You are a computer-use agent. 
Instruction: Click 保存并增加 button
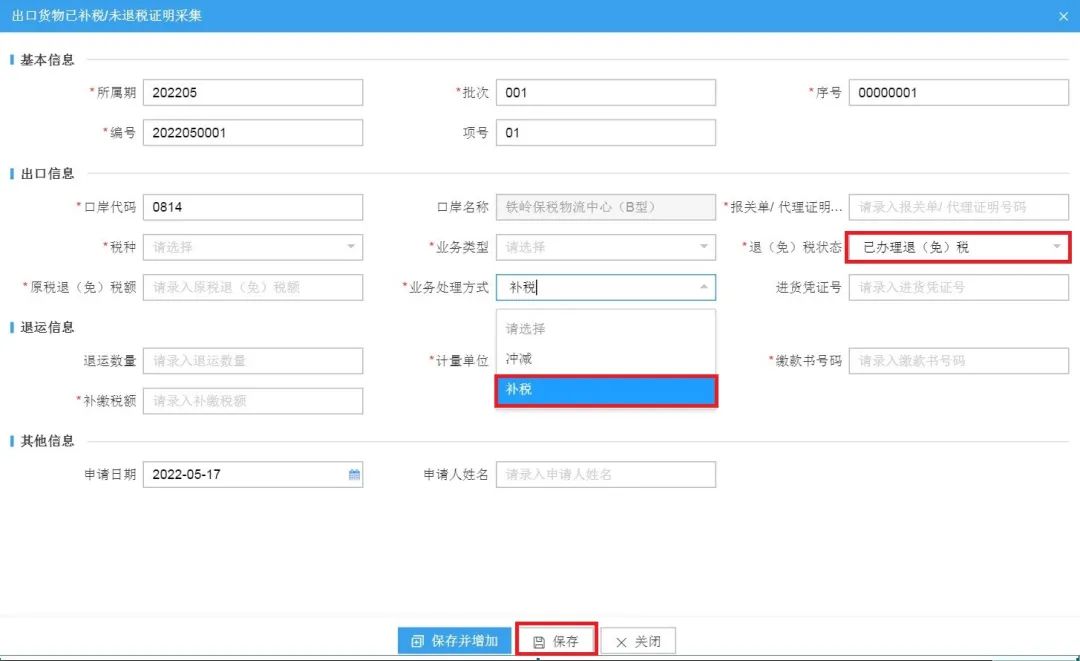(x=455, y=641)
